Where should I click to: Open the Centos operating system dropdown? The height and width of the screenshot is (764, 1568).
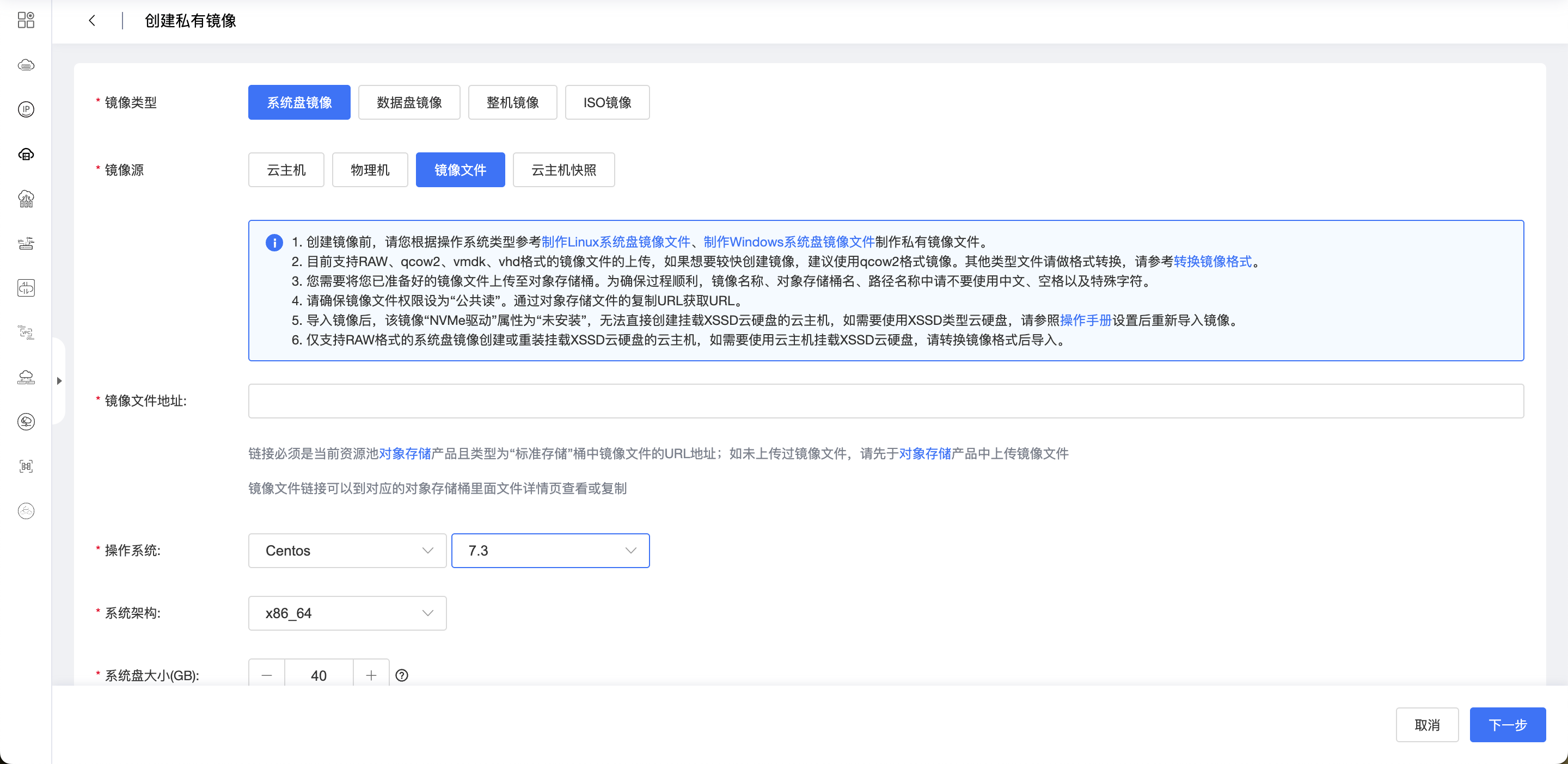(x=347, y=551)
